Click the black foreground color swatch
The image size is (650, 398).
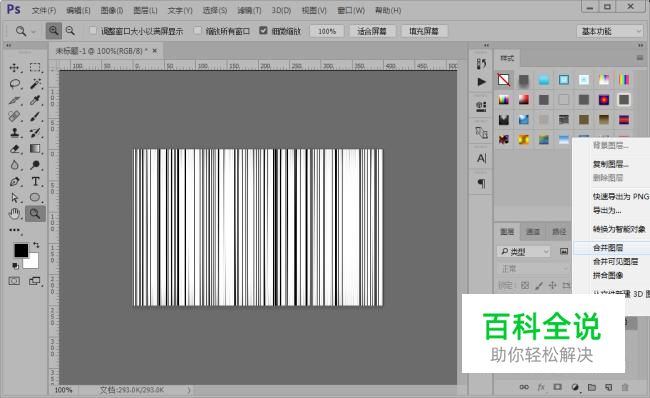tap(20, 250)
